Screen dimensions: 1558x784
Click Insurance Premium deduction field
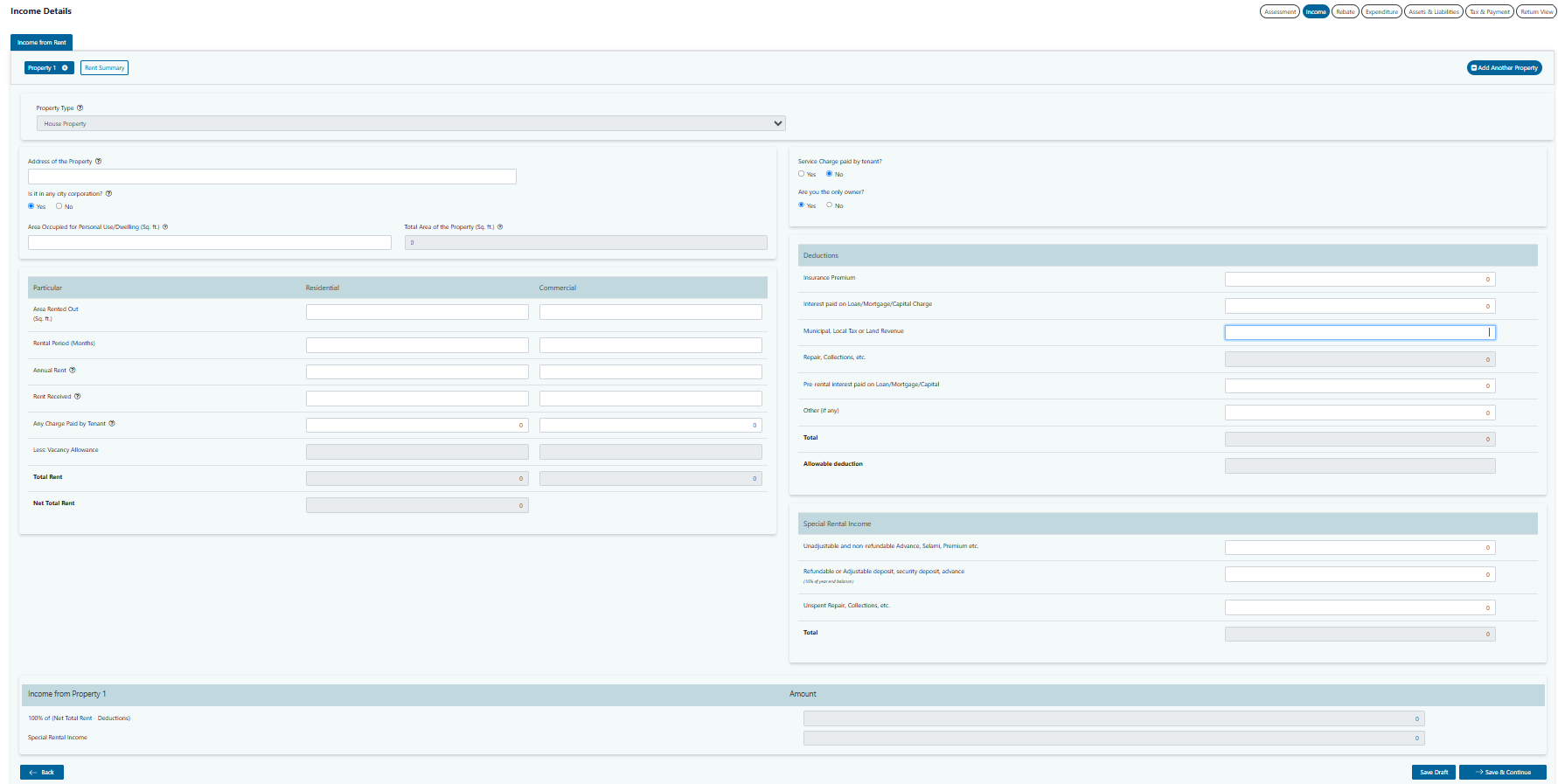(x=1360, y=280)
